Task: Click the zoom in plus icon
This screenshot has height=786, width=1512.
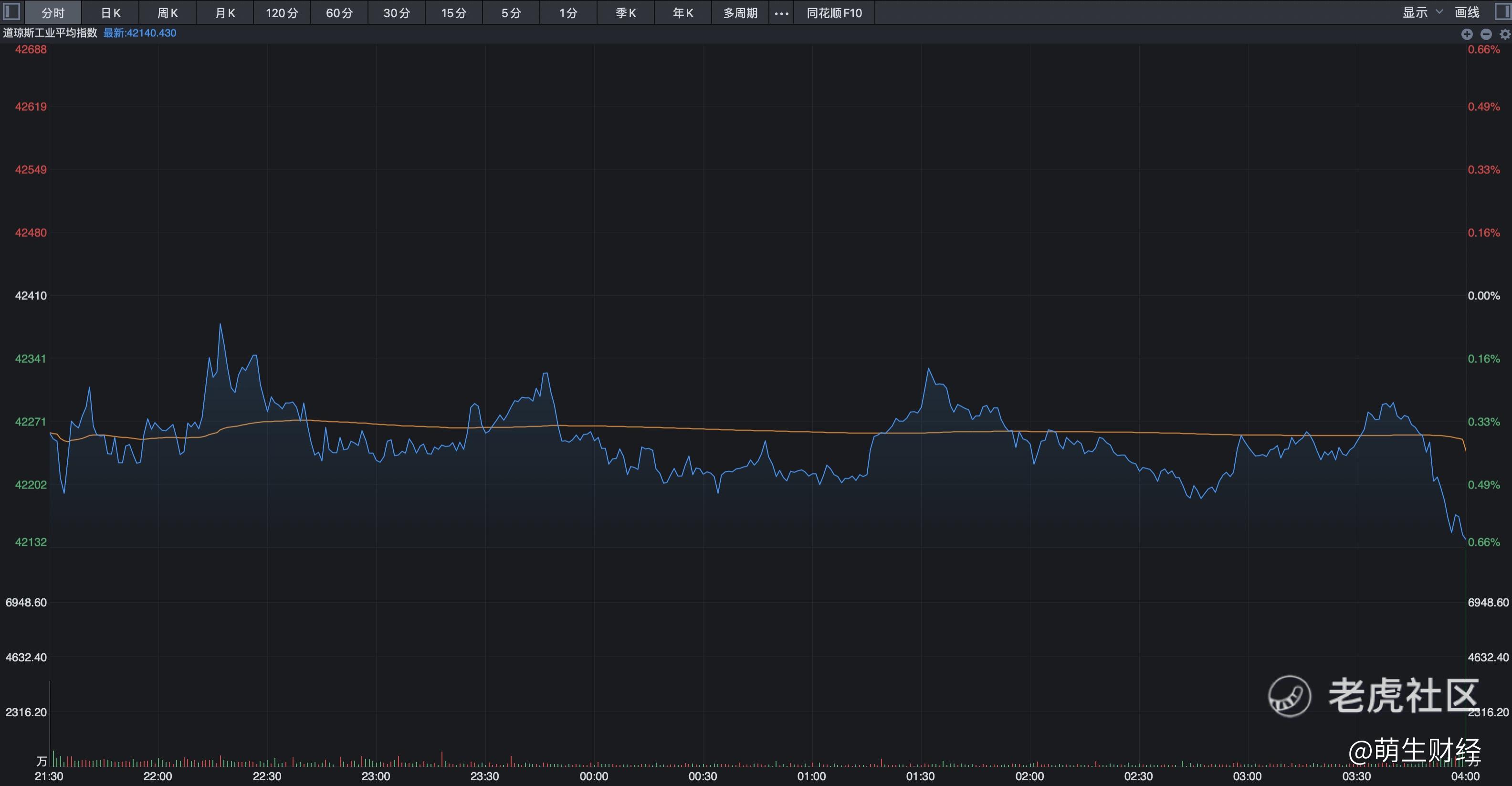Action: point(1466,34)
